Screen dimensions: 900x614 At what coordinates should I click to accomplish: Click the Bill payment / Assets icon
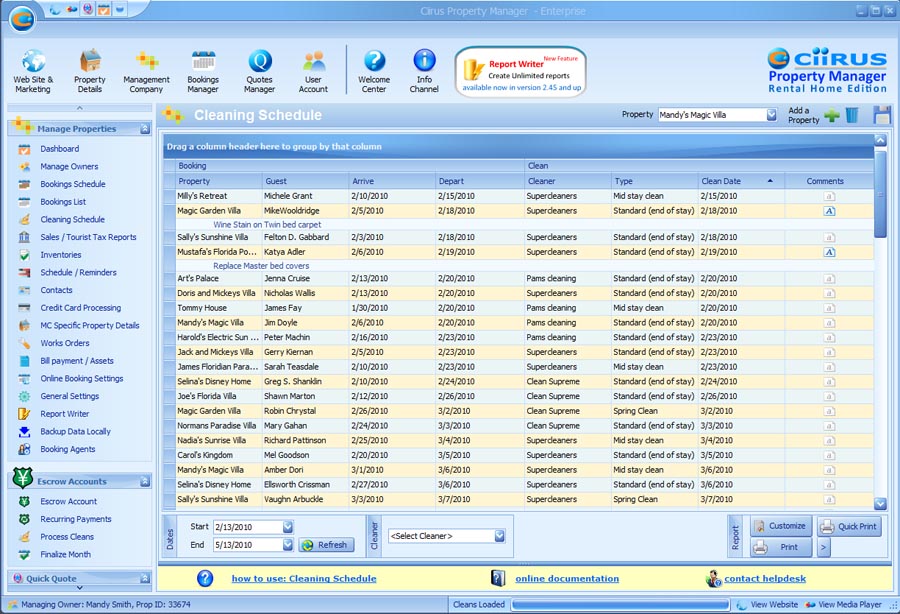pyautogui.click(x=24, y=361)
